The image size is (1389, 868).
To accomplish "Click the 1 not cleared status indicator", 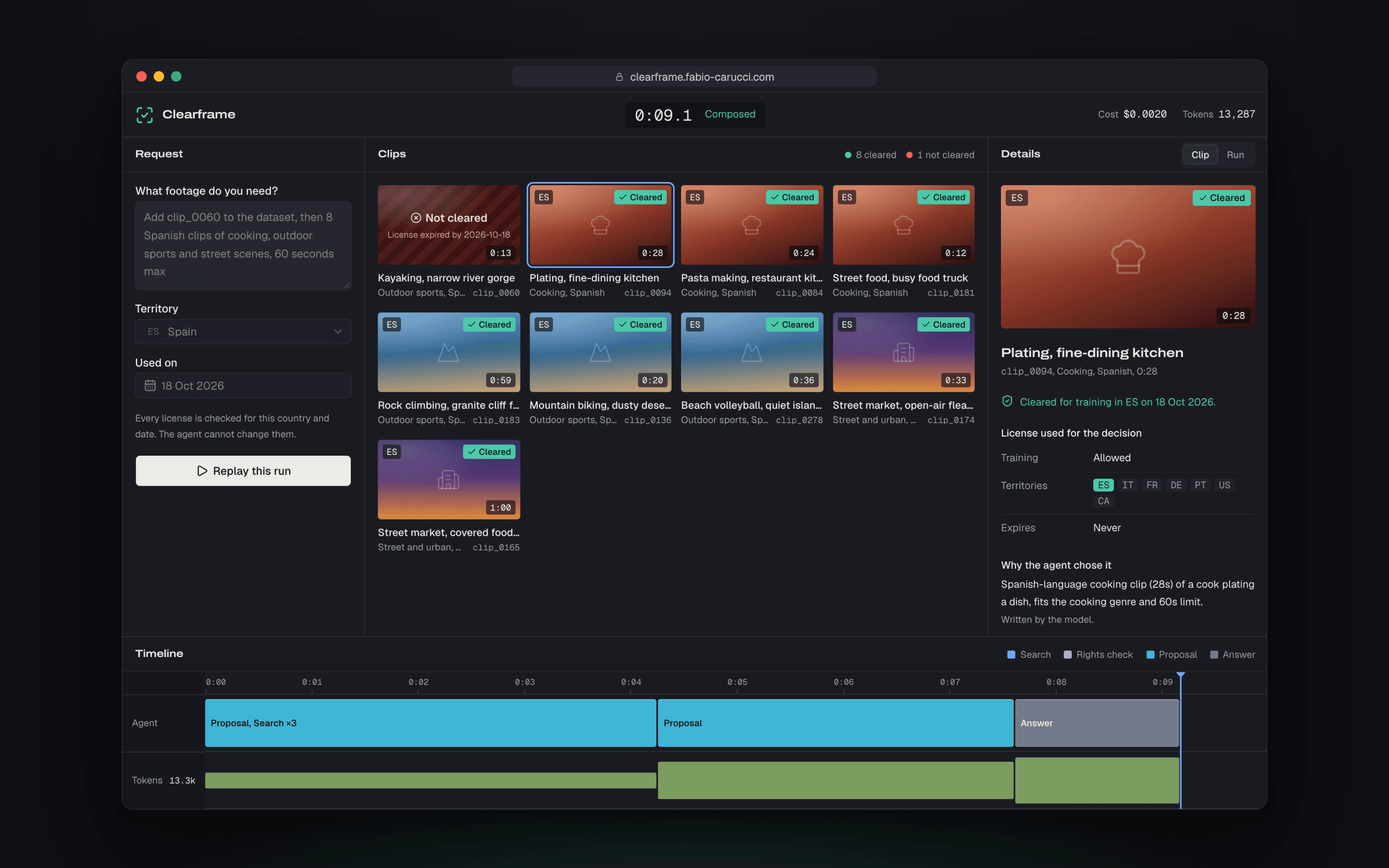I will (940, 155).
